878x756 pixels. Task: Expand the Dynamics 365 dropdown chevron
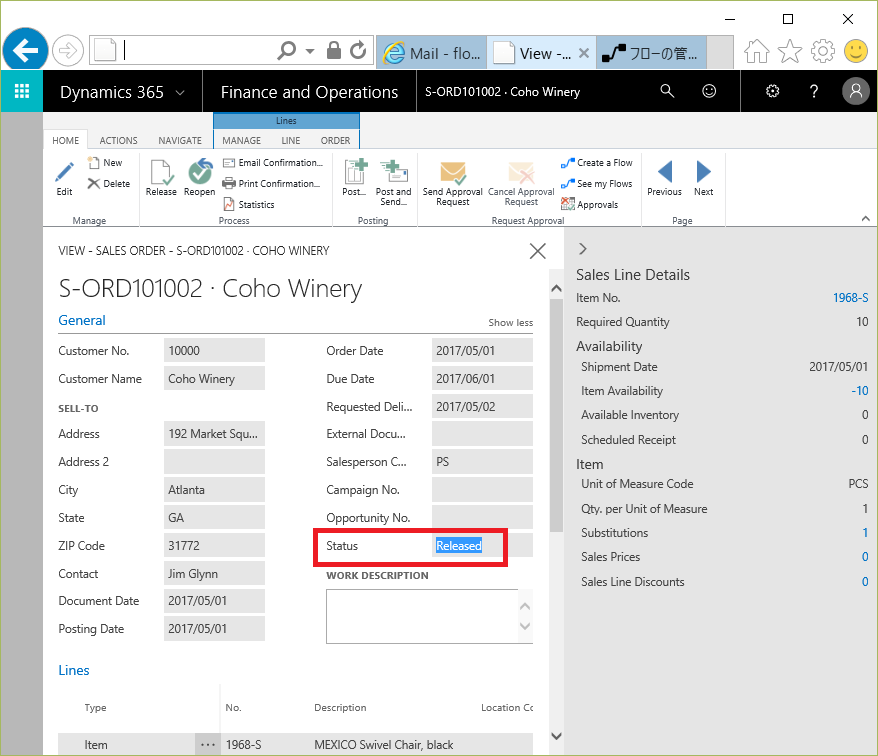click(180, 93)
